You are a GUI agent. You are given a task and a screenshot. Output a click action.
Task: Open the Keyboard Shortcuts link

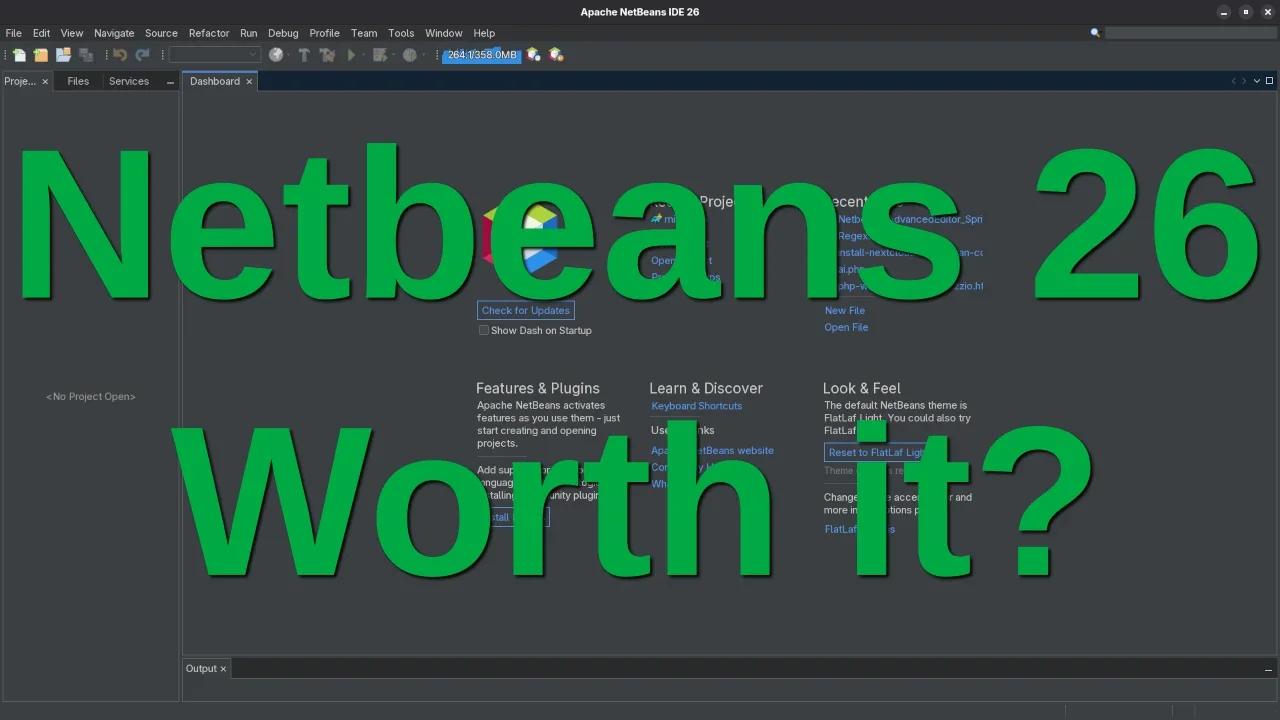coord(696,406)
